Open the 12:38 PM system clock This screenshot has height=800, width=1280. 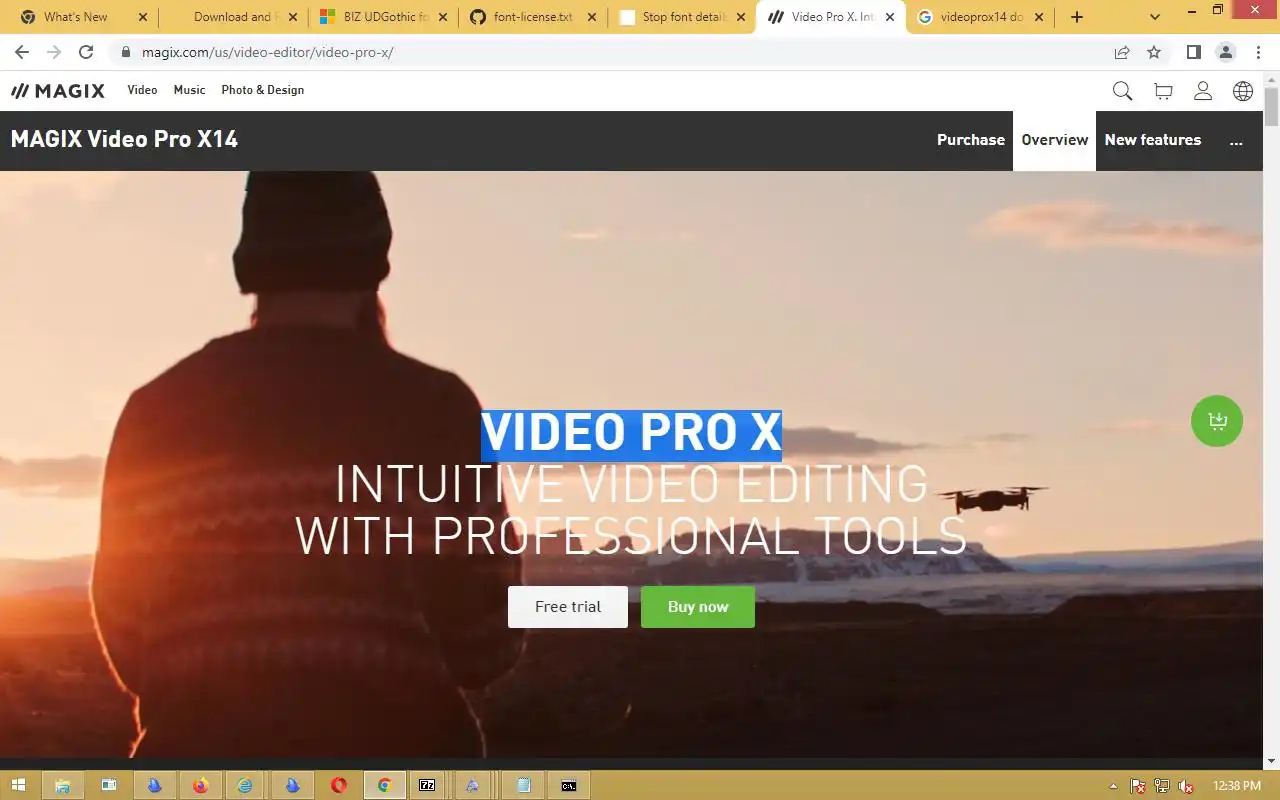click(x=1236, y=786)
